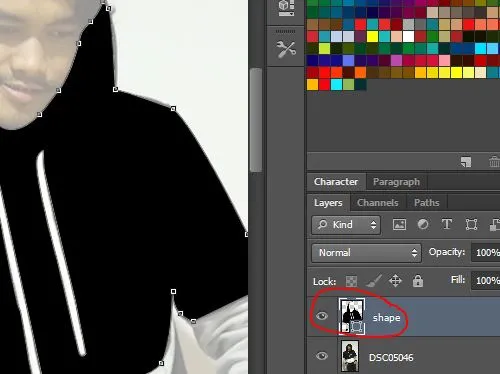The image size is (500, 374).
Task: Click the Fill percentage field
Action: pyautogui.click(x=486, y=280)
